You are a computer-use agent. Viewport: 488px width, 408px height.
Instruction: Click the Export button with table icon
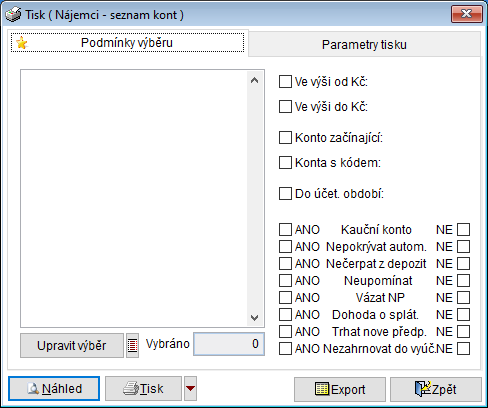pos(340,389)
